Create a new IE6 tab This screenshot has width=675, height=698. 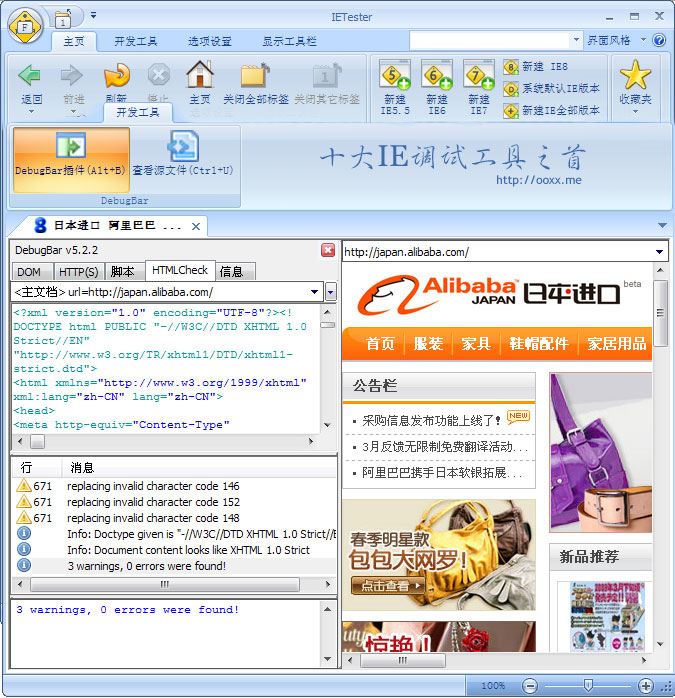coord(437,88)
